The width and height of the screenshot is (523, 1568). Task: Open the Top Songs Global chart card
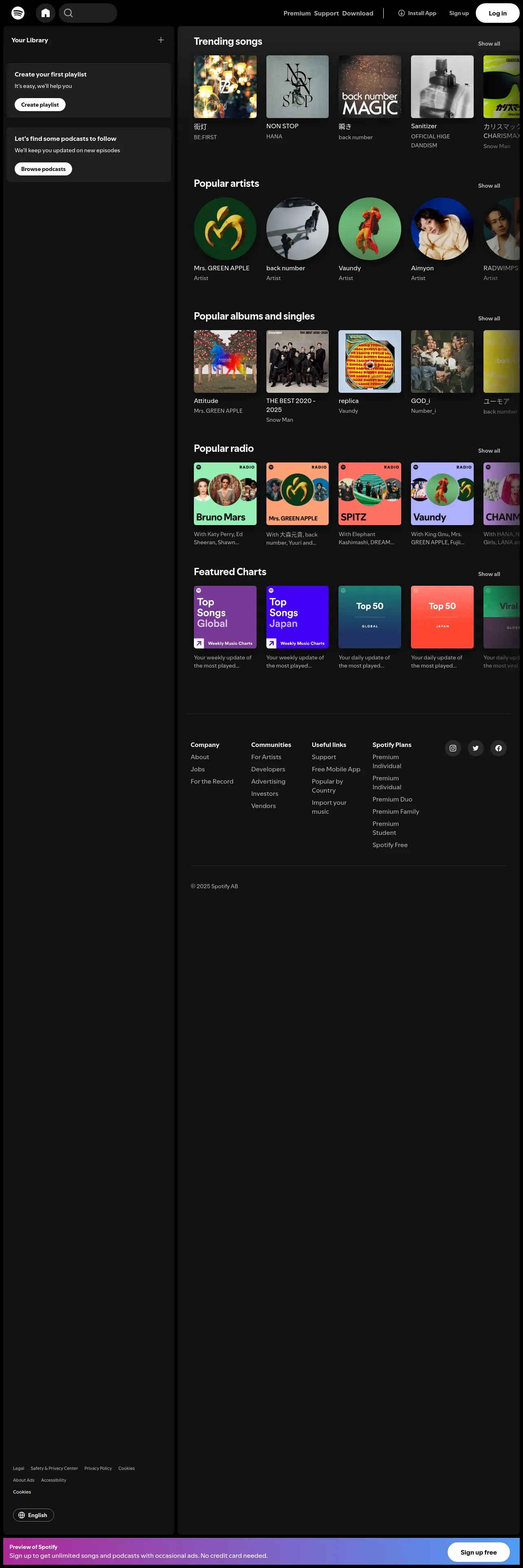pyautogui.click(x=225, y=617)
